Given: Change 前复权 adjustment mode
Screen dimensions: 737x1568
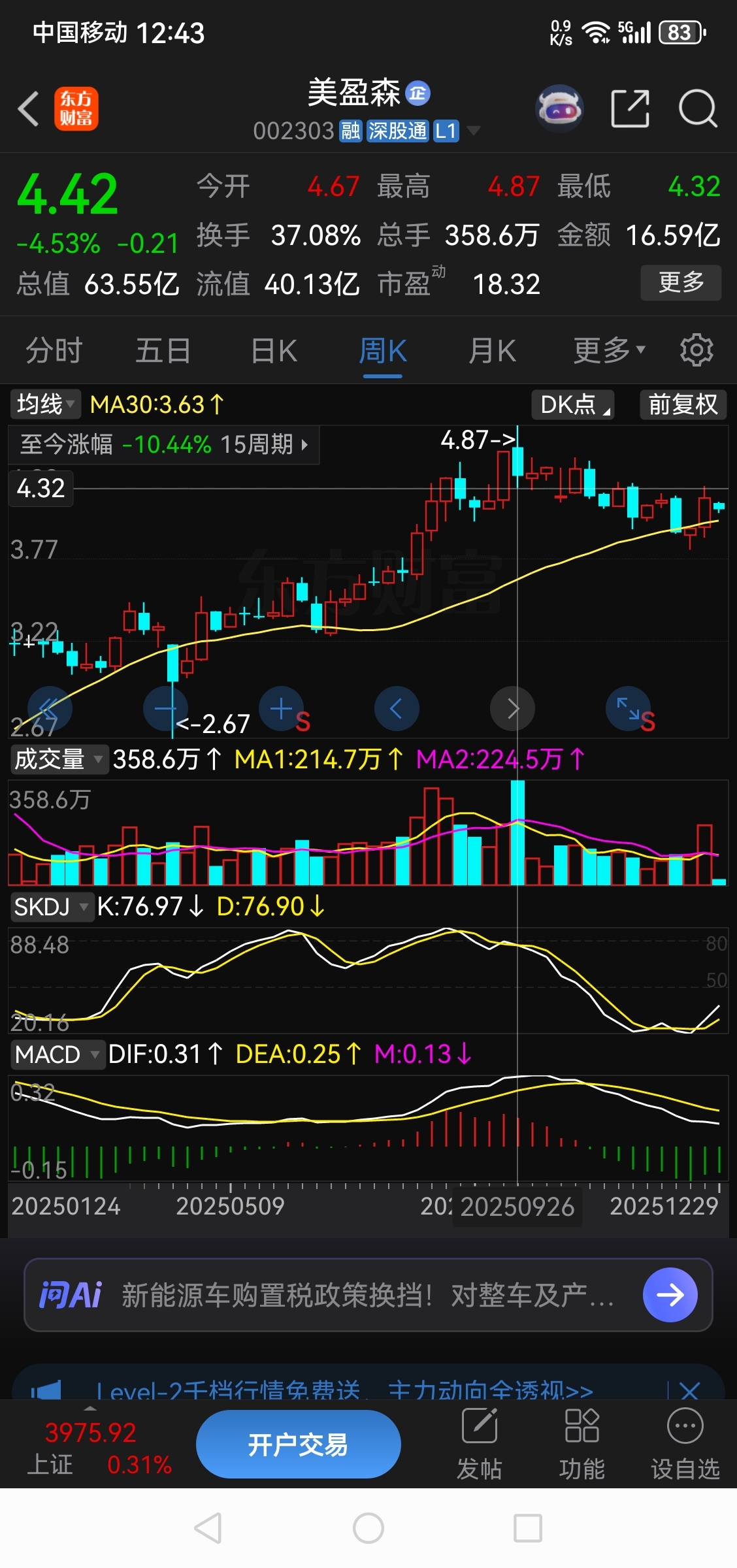Looking at the screenshot, I should click(x=683, y=404).
